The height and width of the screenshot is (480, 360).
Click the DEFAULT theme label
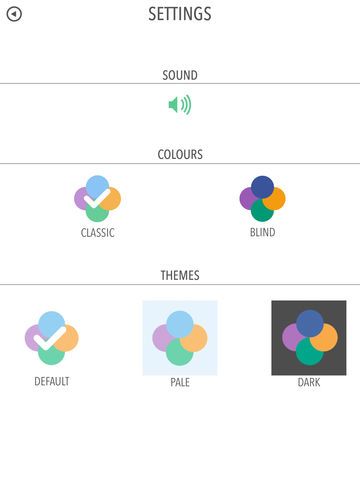(x=52, y=381)
